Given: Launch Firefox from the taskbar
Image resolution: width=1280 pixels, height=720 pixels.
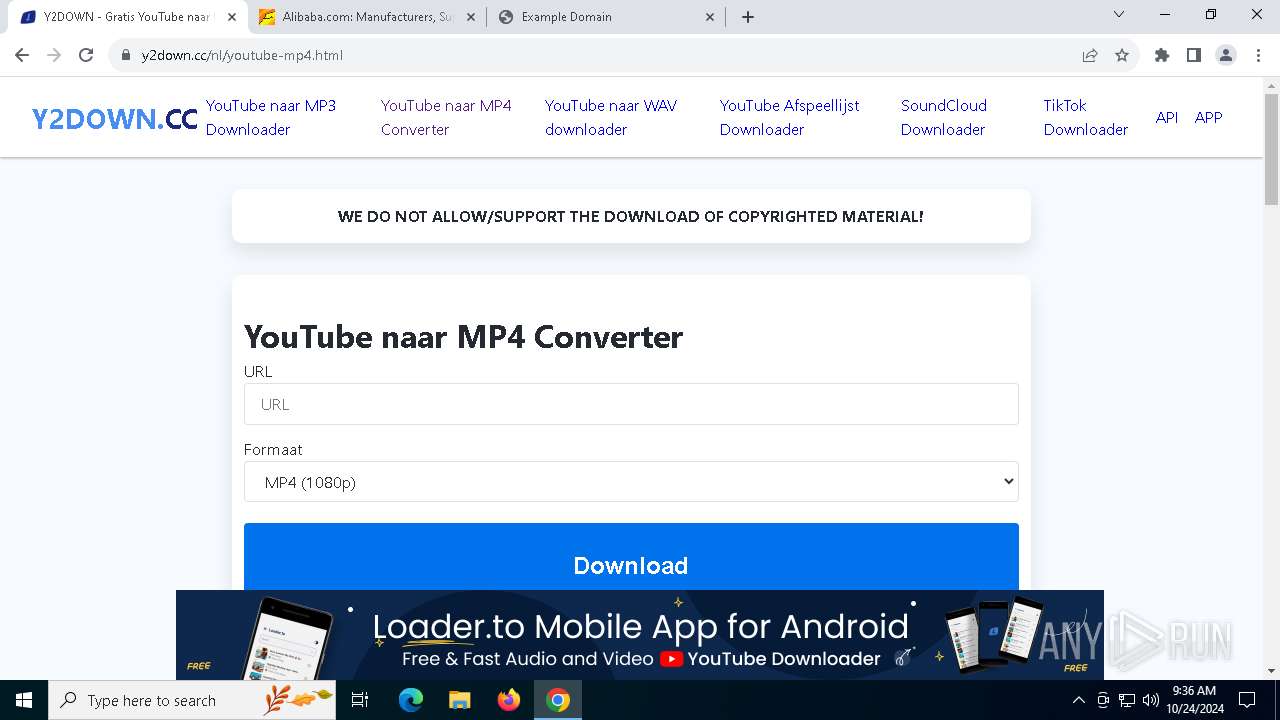Looking at the screenshot, I should pos(509,700).
